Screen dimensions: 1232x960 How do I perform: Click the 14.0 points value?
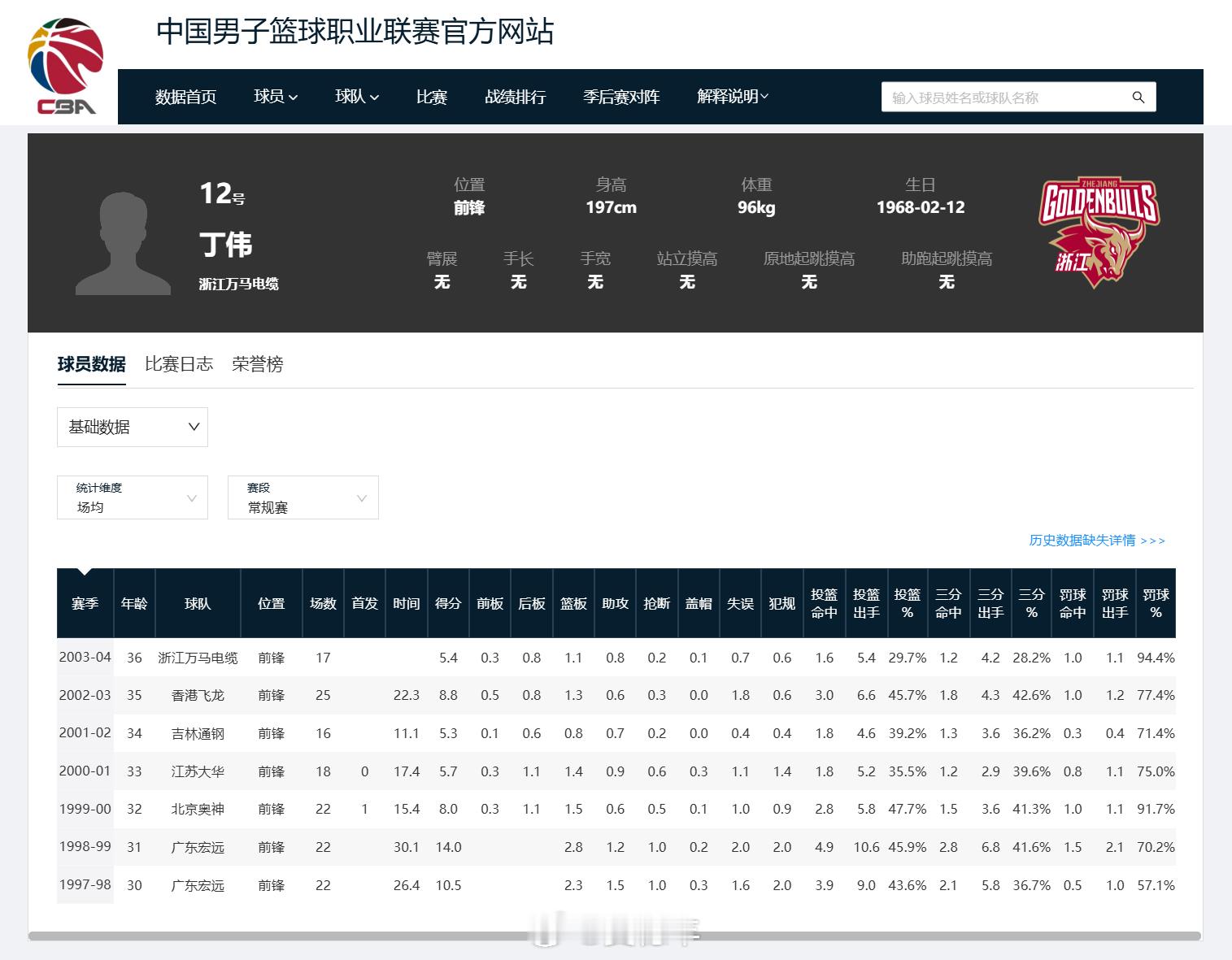(x=448, y=847)
